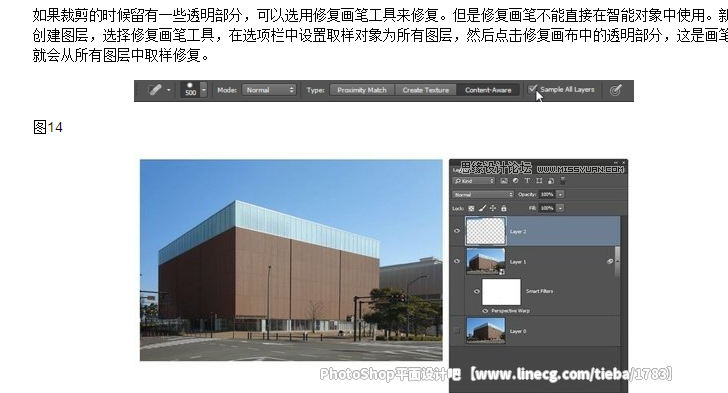Click the Perspective Warp filter entry
The width and height of the screenshot is (728, 393).
(510, 311)
